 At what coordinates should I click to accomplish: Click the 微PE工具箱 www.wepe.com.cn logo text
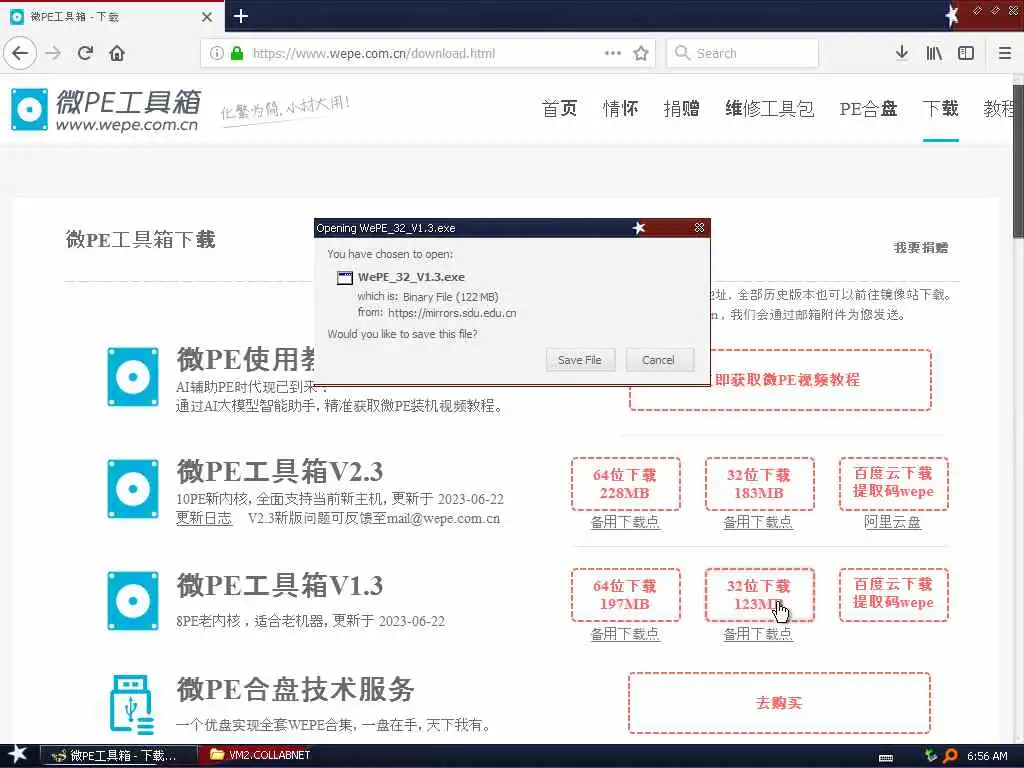pyautogui.click(x=127, y=110)
